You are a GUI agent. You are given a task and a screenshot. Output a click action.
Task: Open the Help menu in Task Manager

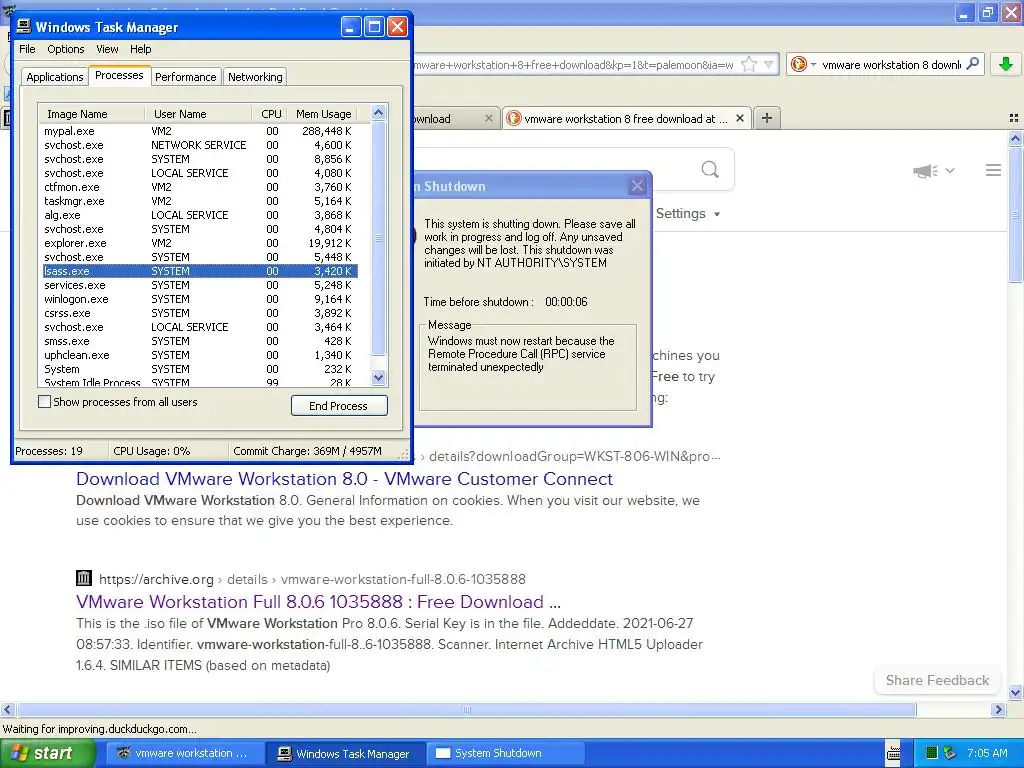pos(140,49)
